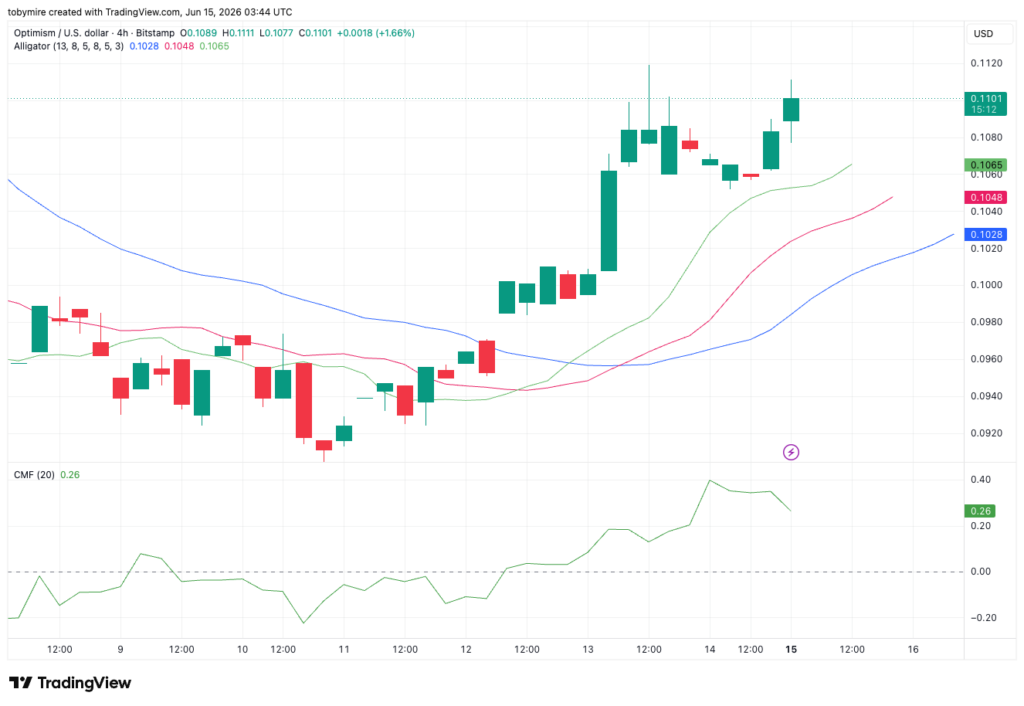This screenshot has height=706, width=1024.
Task: Click the tall green breakout candle near 13
Action: pyautogui.click(x=609, y=221)
